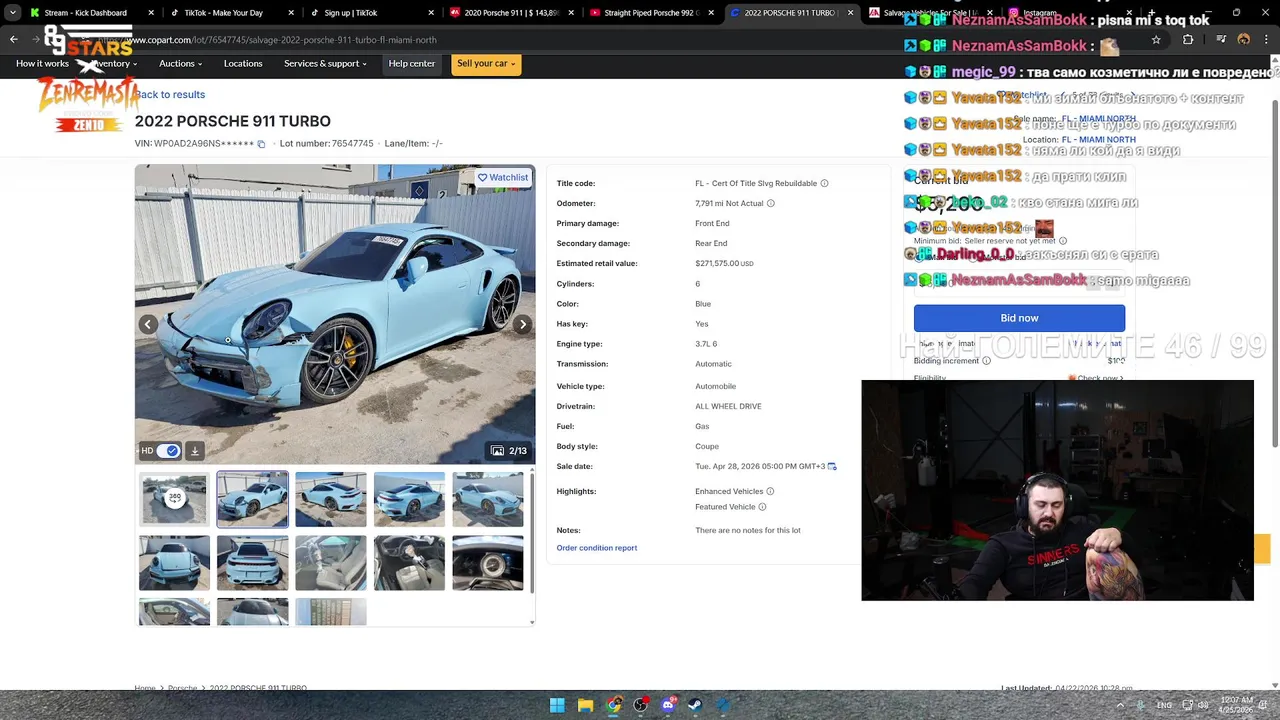
Task: Click ALL WHEEL DRIVE drivetrain value
Action: (x=728, y=407)
